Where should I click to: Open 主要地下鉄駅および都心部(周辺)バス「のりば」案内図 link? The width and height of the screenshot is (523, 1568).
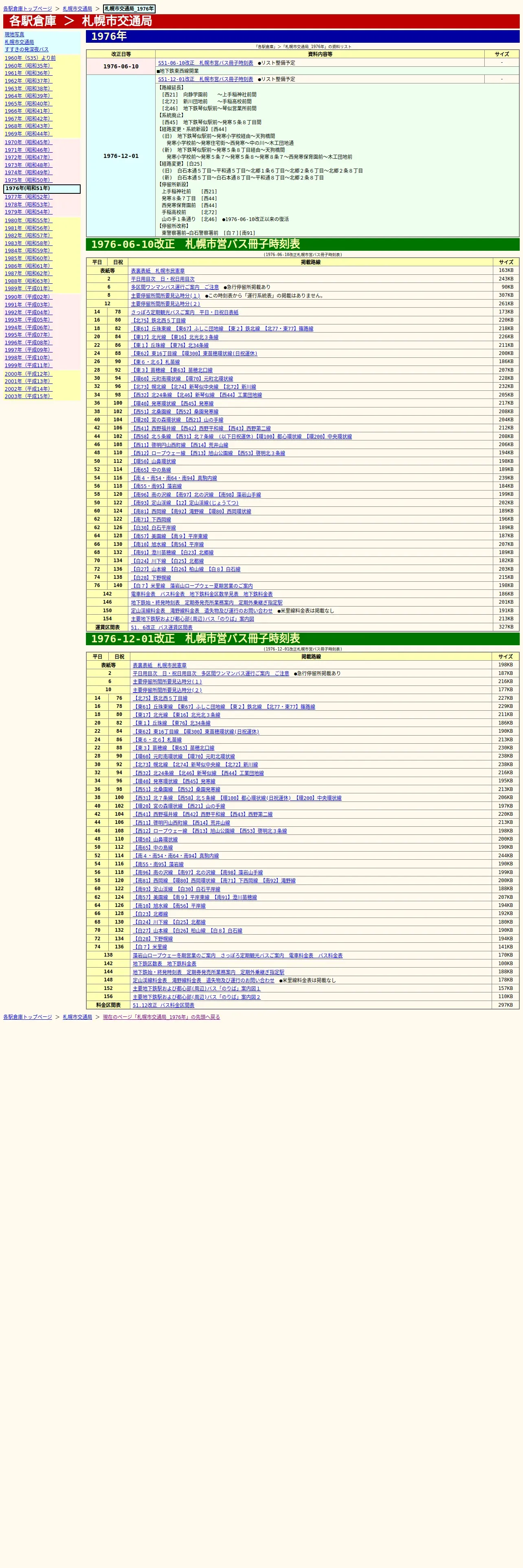point(192,619)
